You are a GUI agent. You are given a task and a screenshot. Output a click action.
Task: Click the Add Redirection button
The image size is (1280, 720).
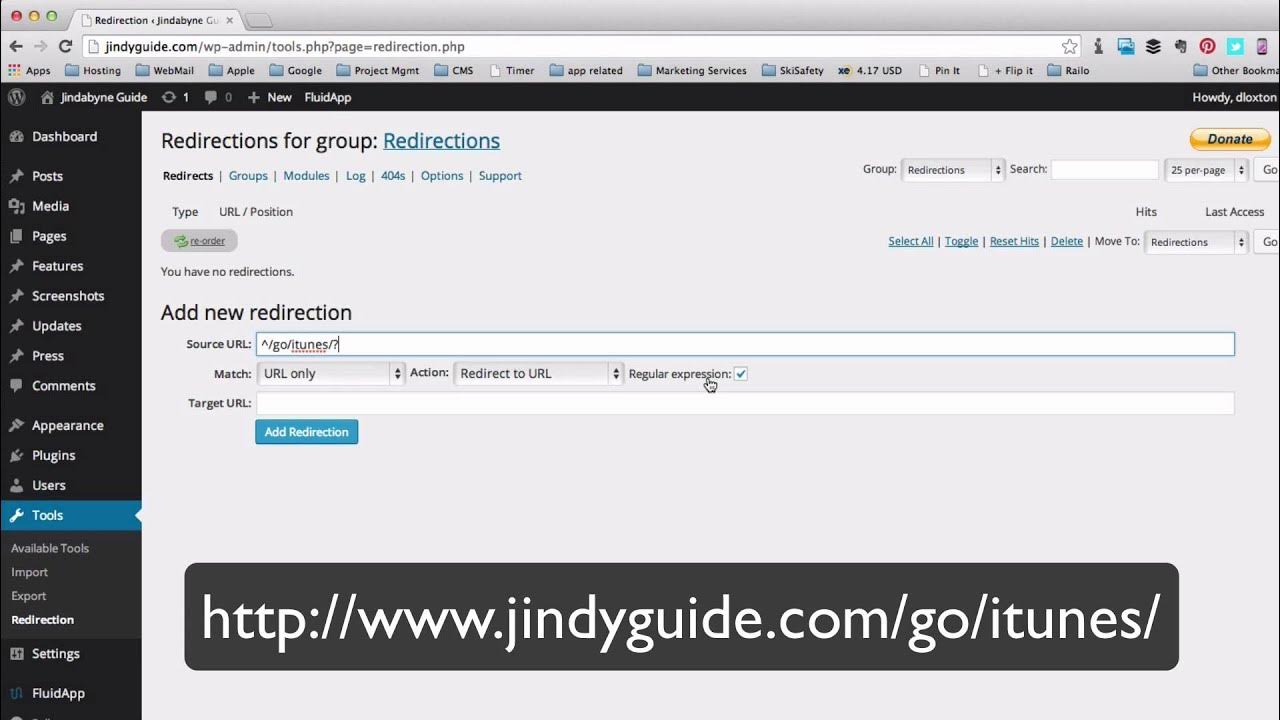click(306, 432)
